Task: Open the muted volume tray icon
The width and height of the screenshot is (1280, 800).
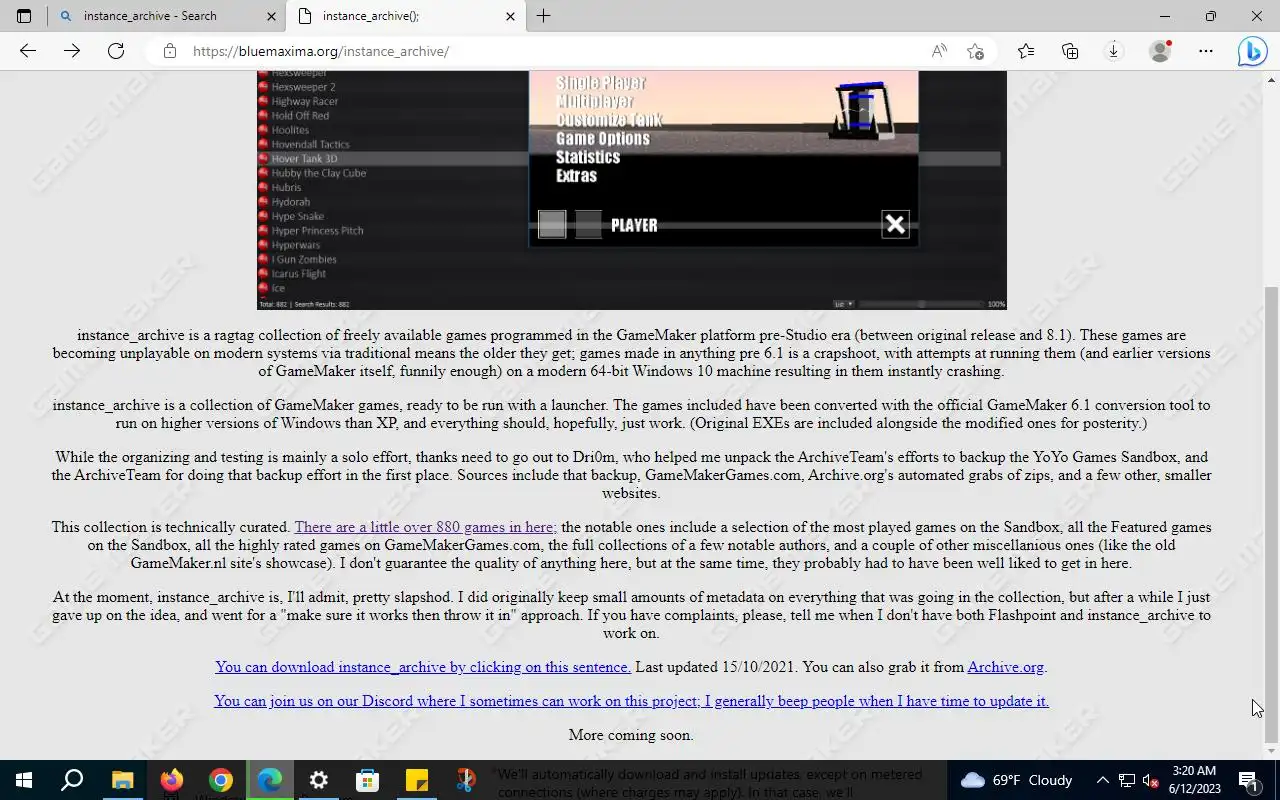Action: click(1151, 780)
